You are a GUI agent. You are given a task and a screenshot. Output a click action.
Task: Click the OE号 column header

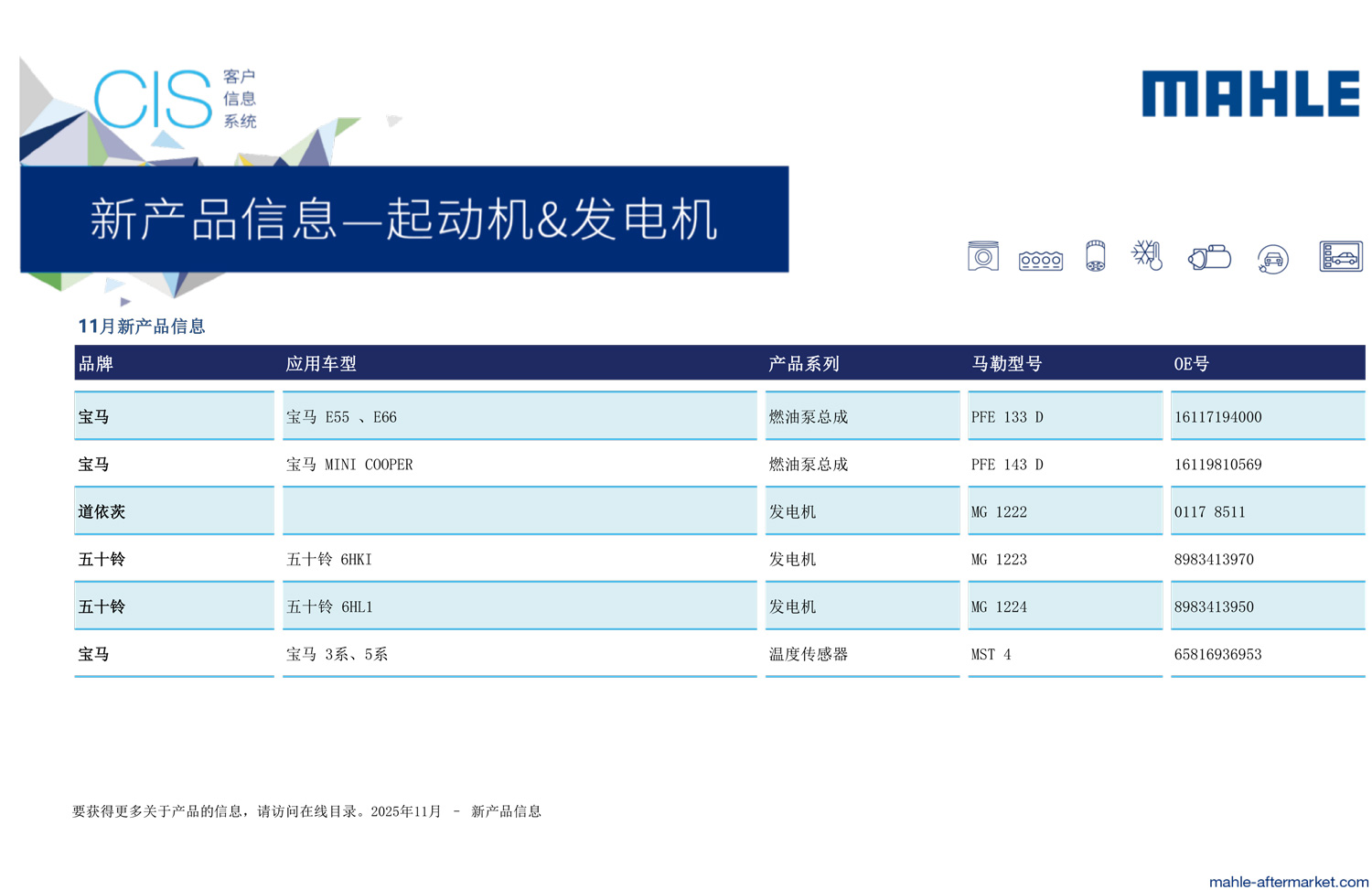(x=1191, y=364)
